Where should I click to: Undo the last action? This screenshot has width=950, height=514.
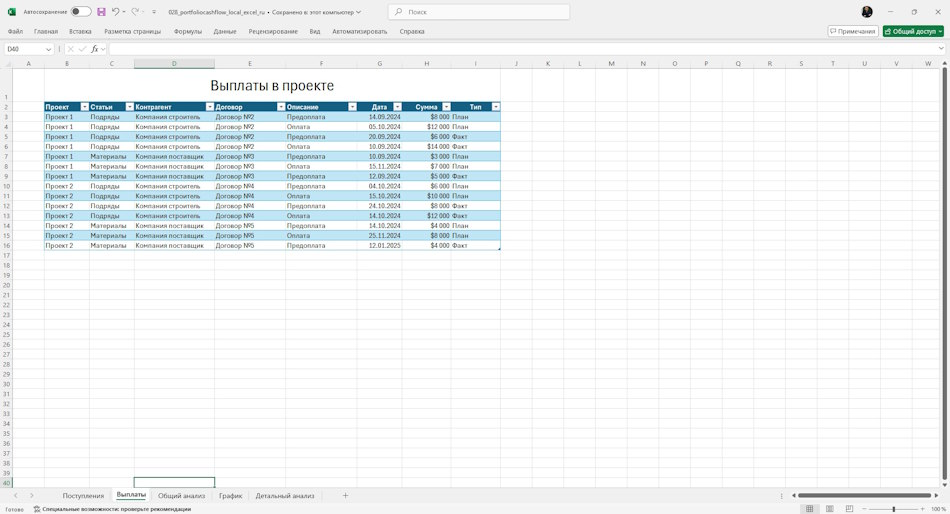(x=115, y=12)
